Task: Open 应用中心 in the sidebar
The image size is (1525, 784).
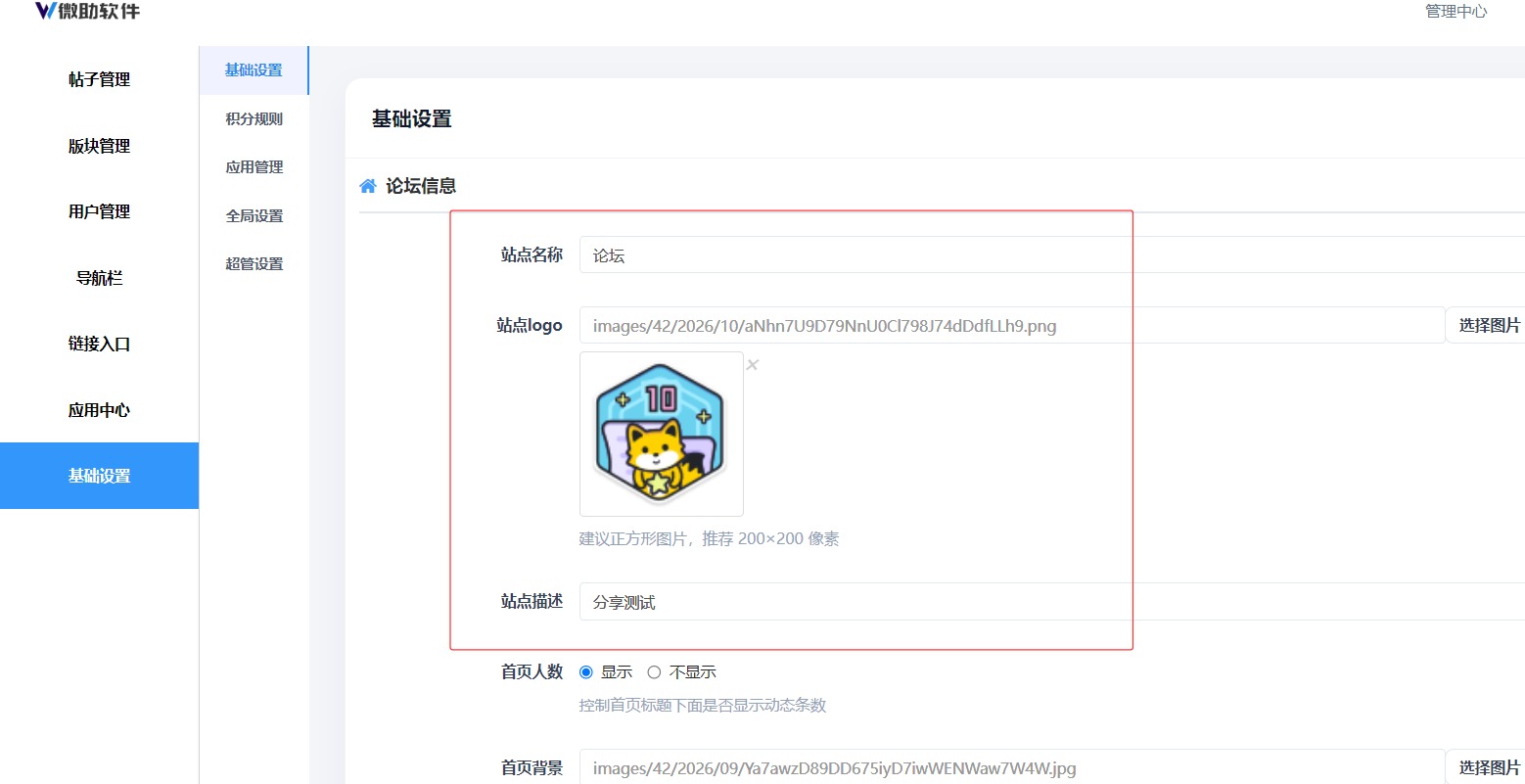Action: [x=99, y=410]
